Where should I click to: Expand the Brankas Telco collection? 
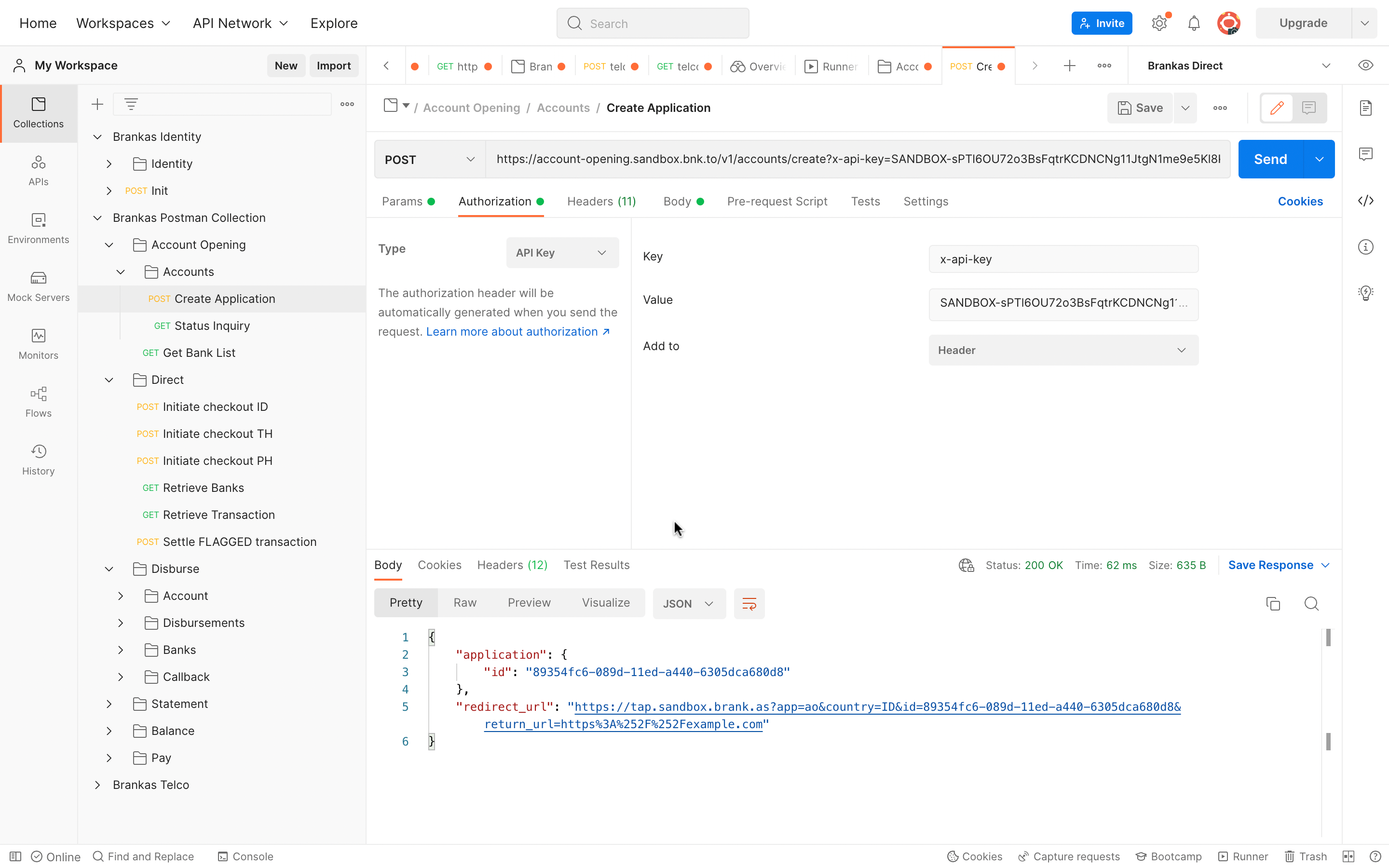(x=97, y=784)
